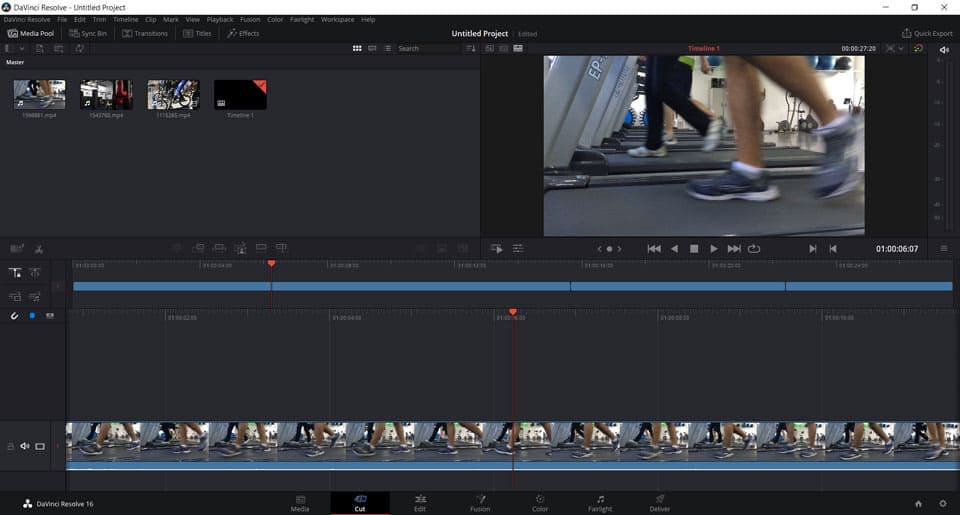Image resolution: width=960 pixels, height=515 pixels.
Task: Toggle Loop playback in the viewer
Action: 754,248
